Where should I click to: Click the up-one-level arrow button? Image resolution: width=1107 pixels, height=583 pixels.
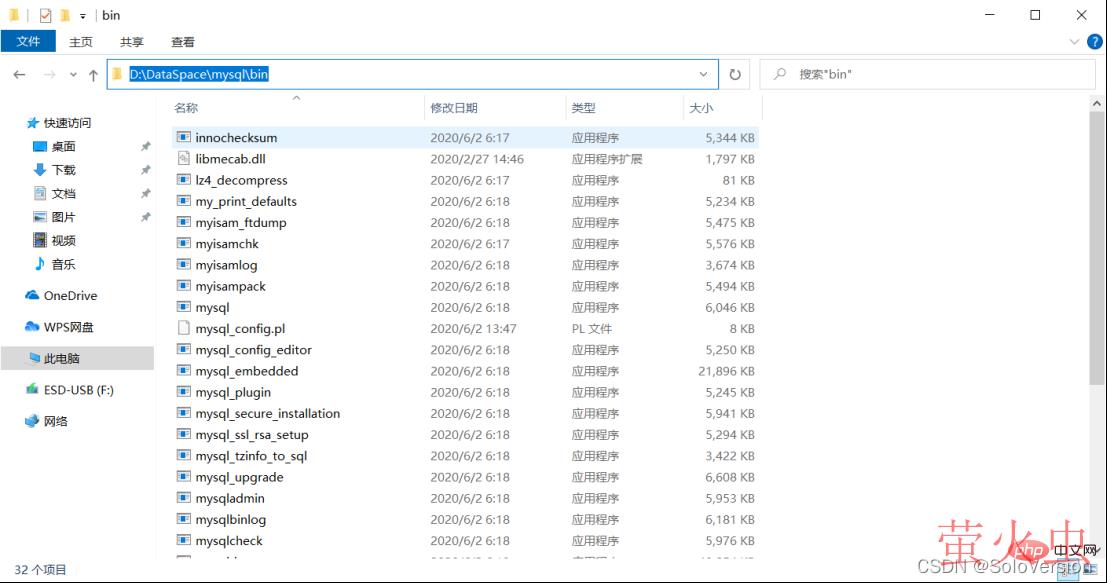(x=93, y=75)
